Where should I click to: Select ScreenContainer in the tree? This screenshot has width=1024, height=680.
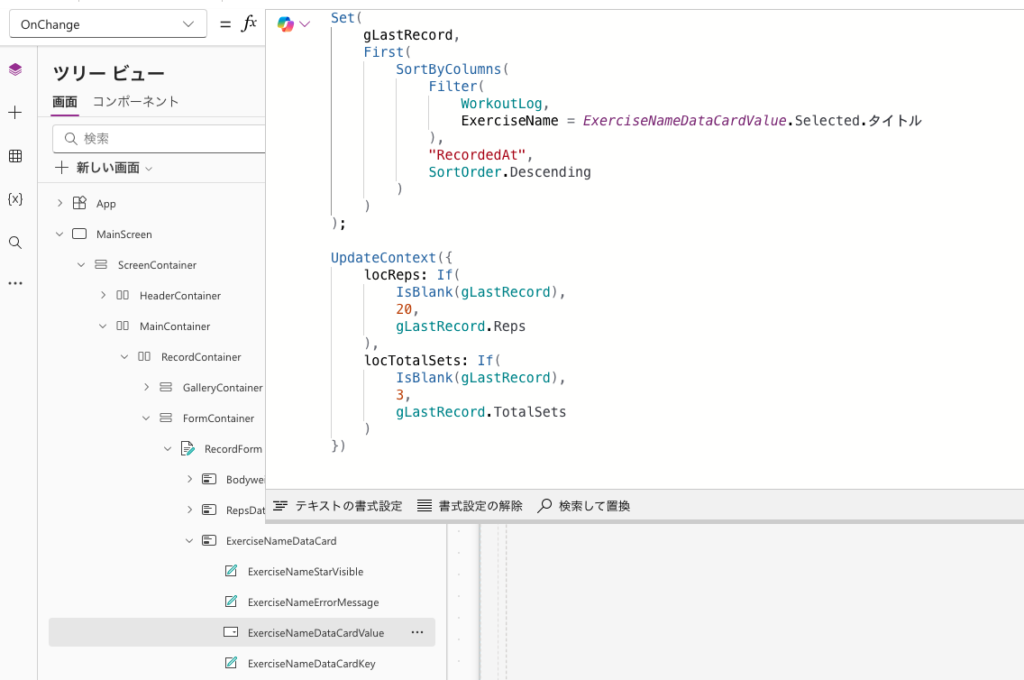point(157,265)
